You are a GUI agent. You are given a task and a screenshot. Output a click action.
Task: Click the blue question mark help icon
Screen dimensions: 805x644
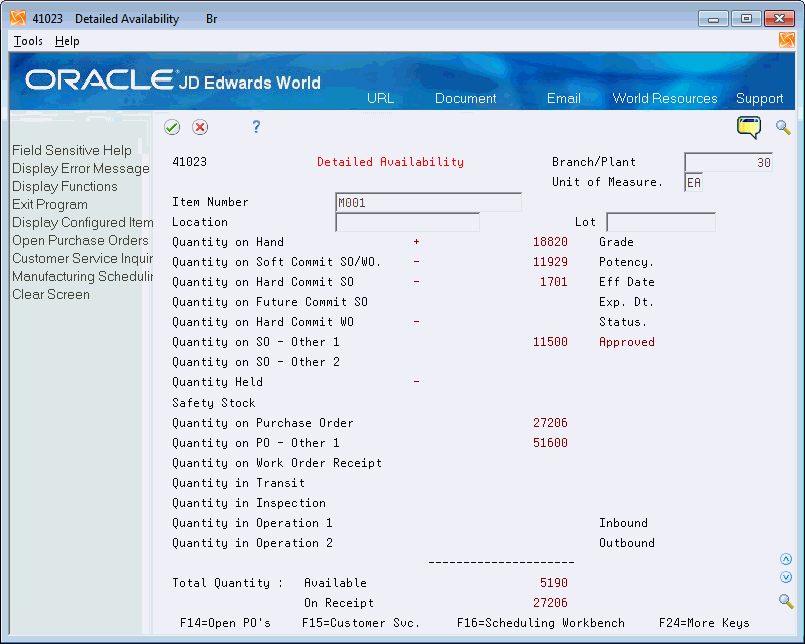[256, 126]
